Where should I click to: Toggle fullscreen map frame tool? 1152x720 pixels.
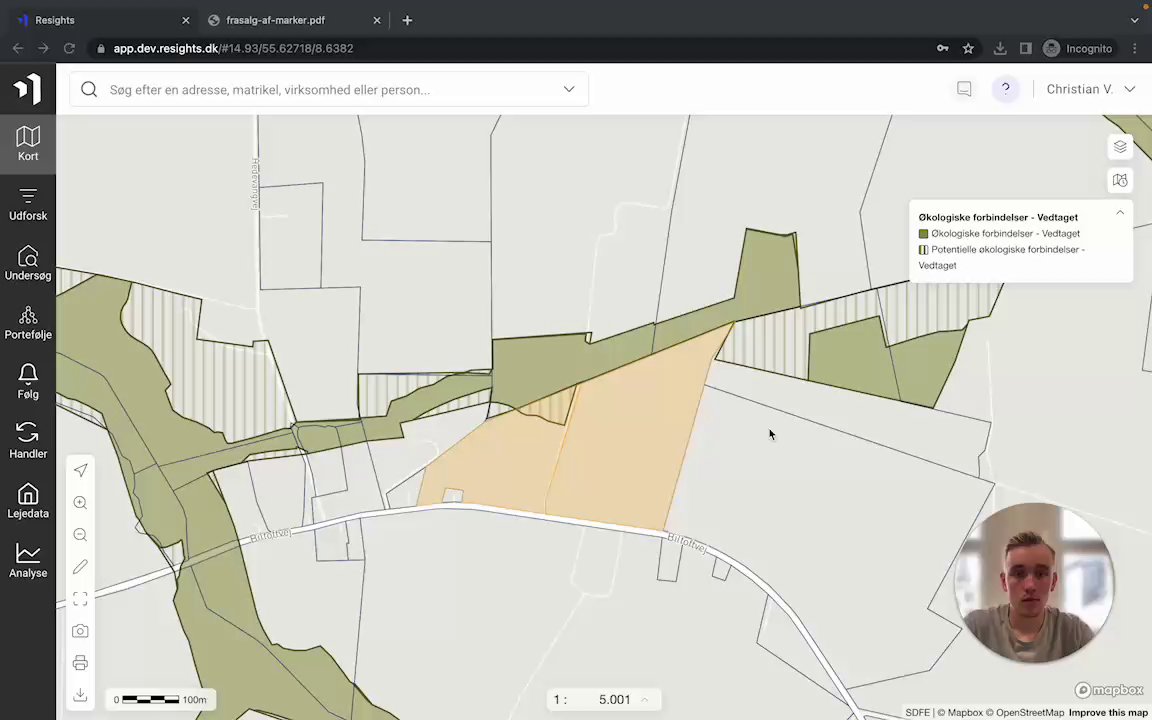(80, 599)
